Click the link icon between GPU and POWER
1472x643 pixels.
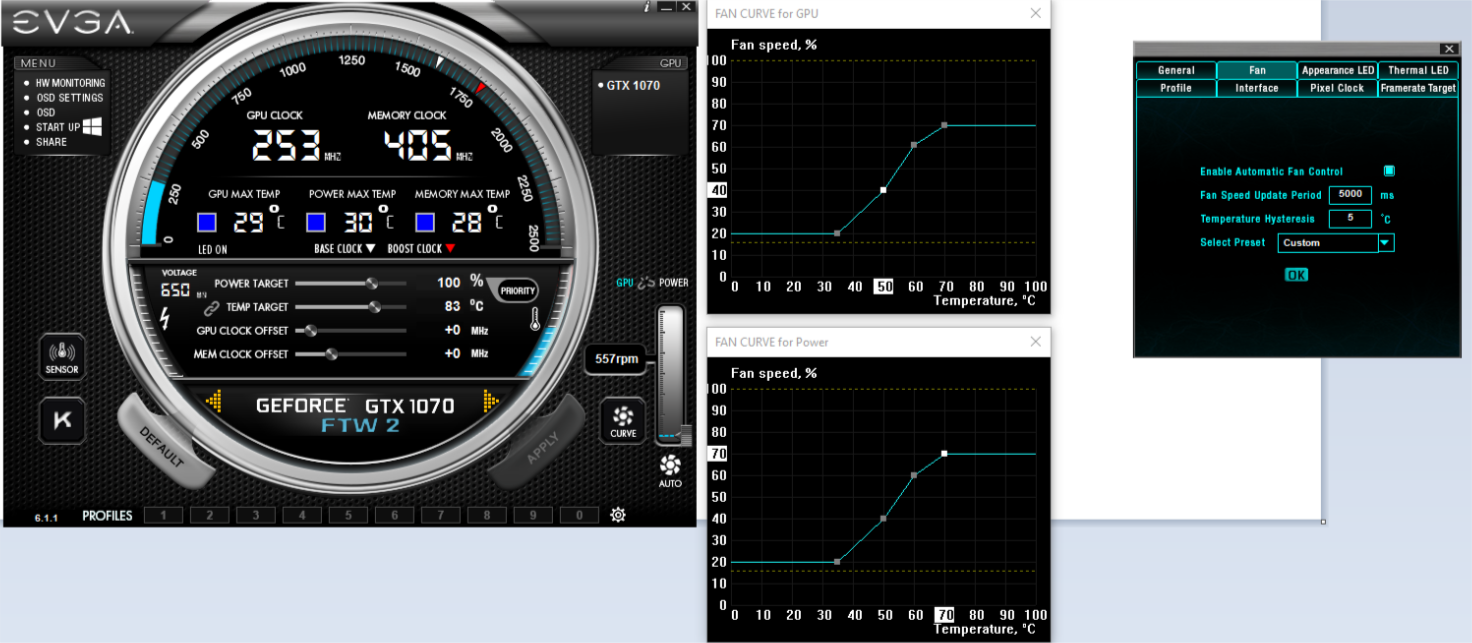tap(647, 283)
